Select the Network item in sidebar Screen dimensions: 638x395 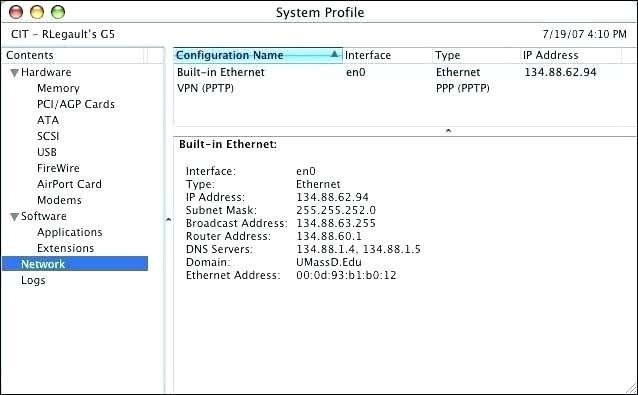tap(75, 264)
